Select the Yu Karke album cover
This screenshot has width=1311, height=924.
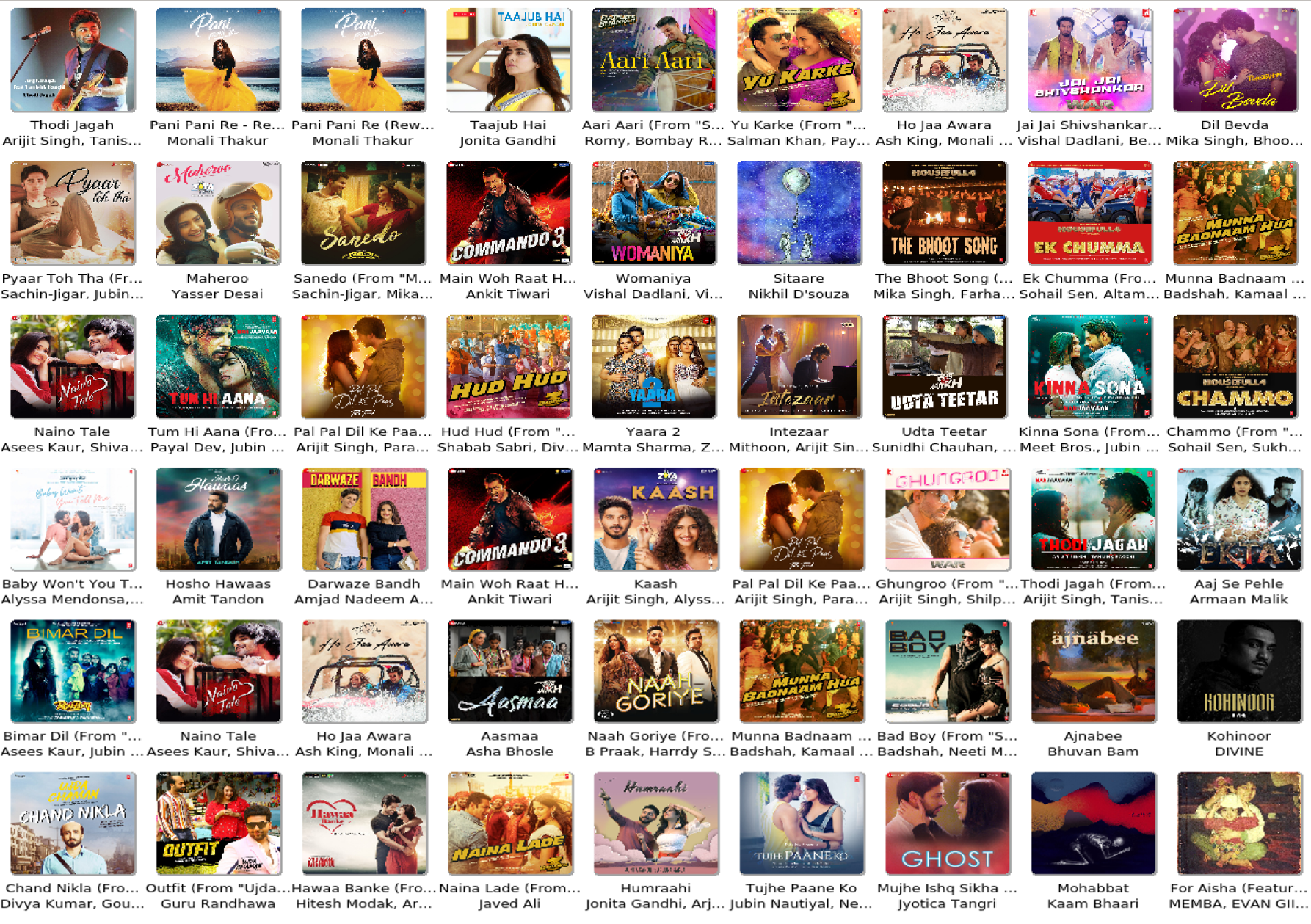click(x=799, y=60)
